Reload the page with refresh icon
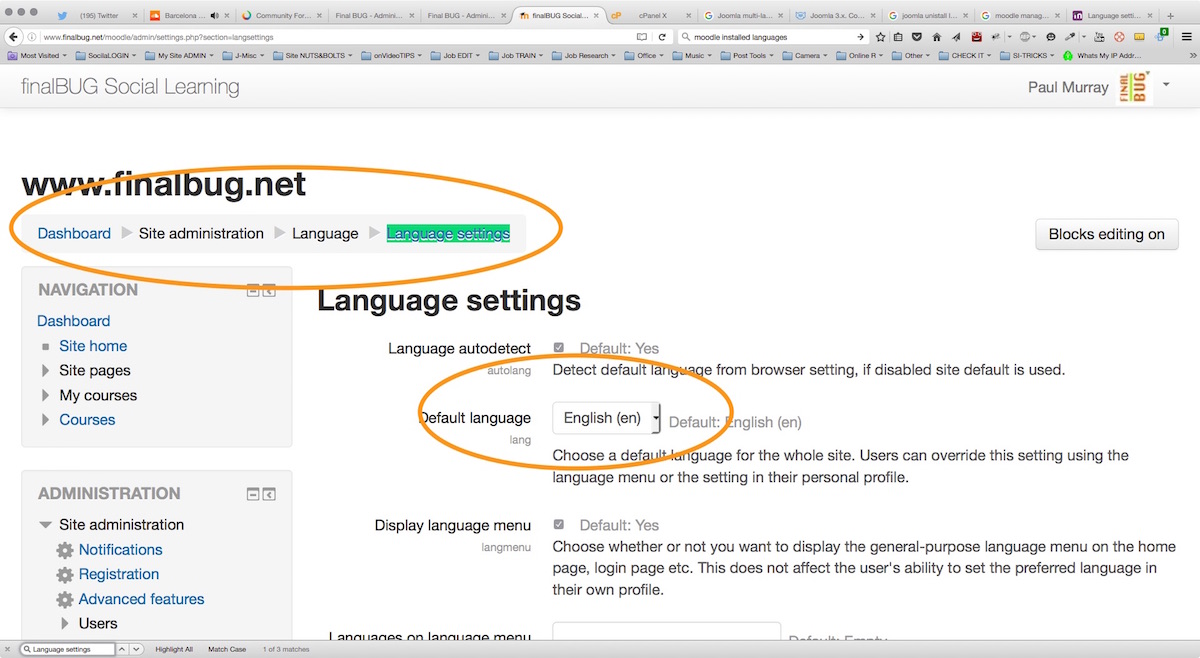Viewport: 1200px width, 658px height. (x=662, y=37)
